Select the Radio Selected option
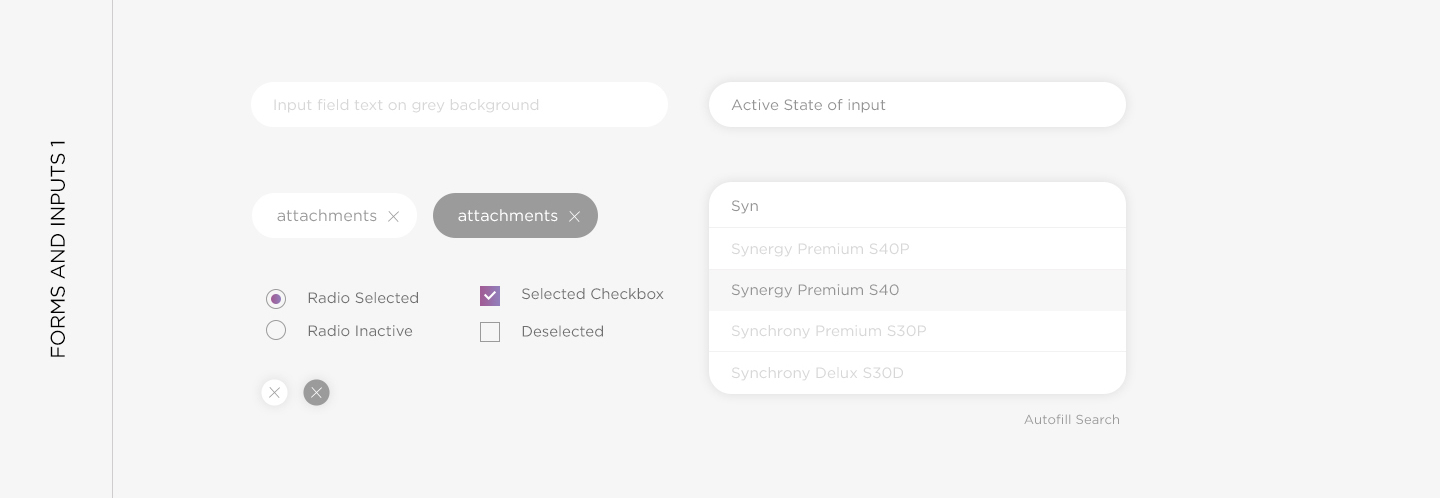The width and height of the screenshot is (1440, 498). [276, 298]
